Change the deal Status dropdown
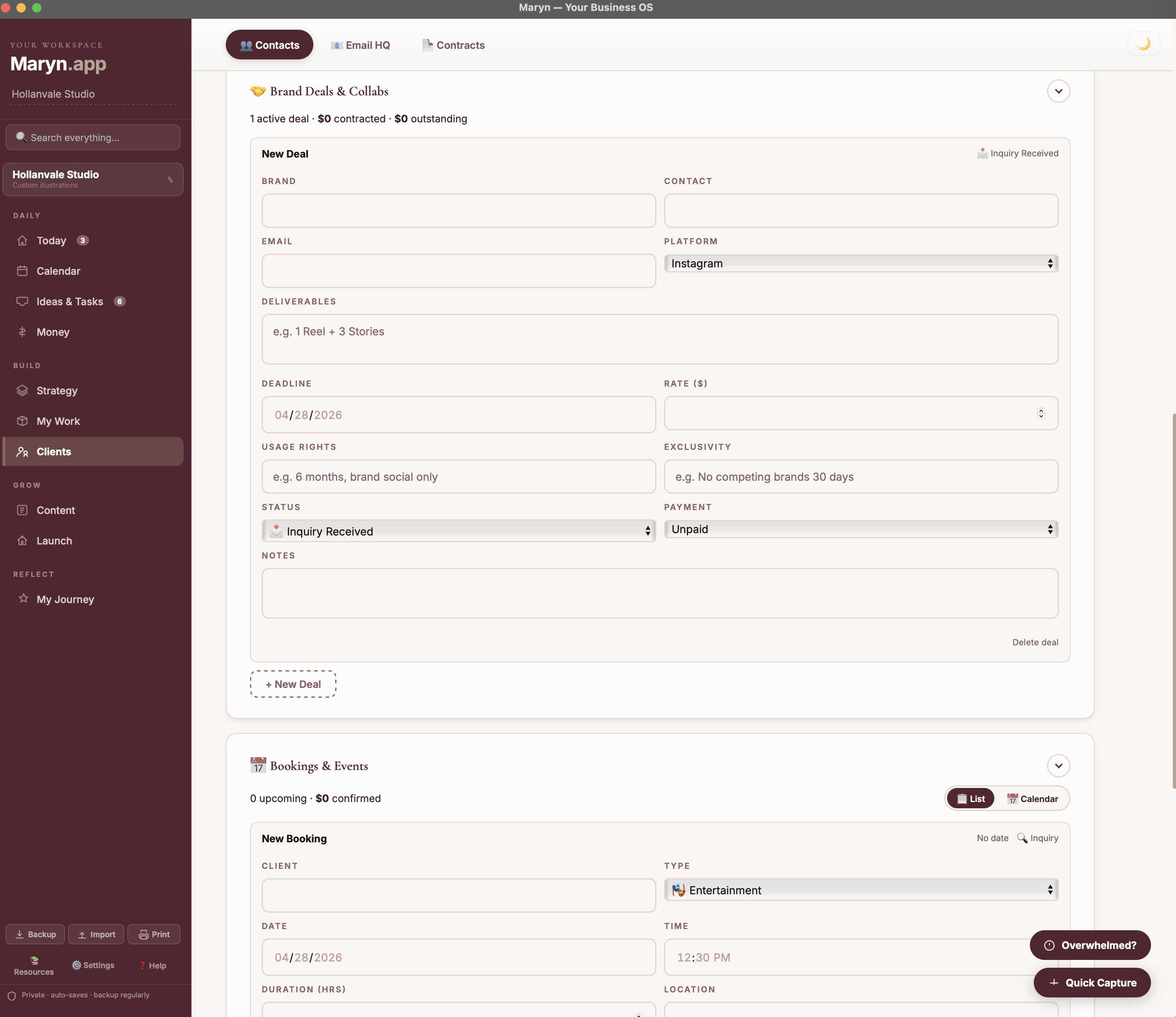The height and width of the screenshot is (1017, 1176). [x=459, y=530]
